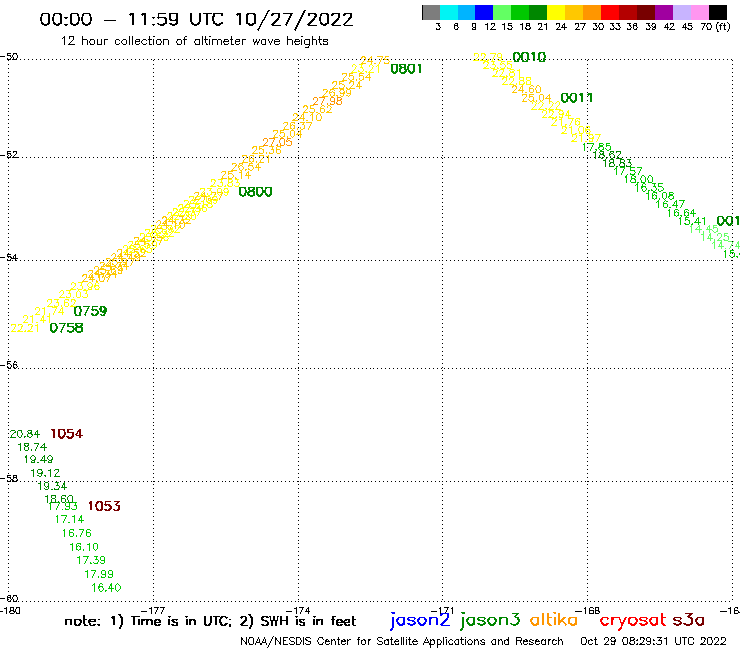Click the 00:00 – 11:59 UTC date title

tap(196, 20)
